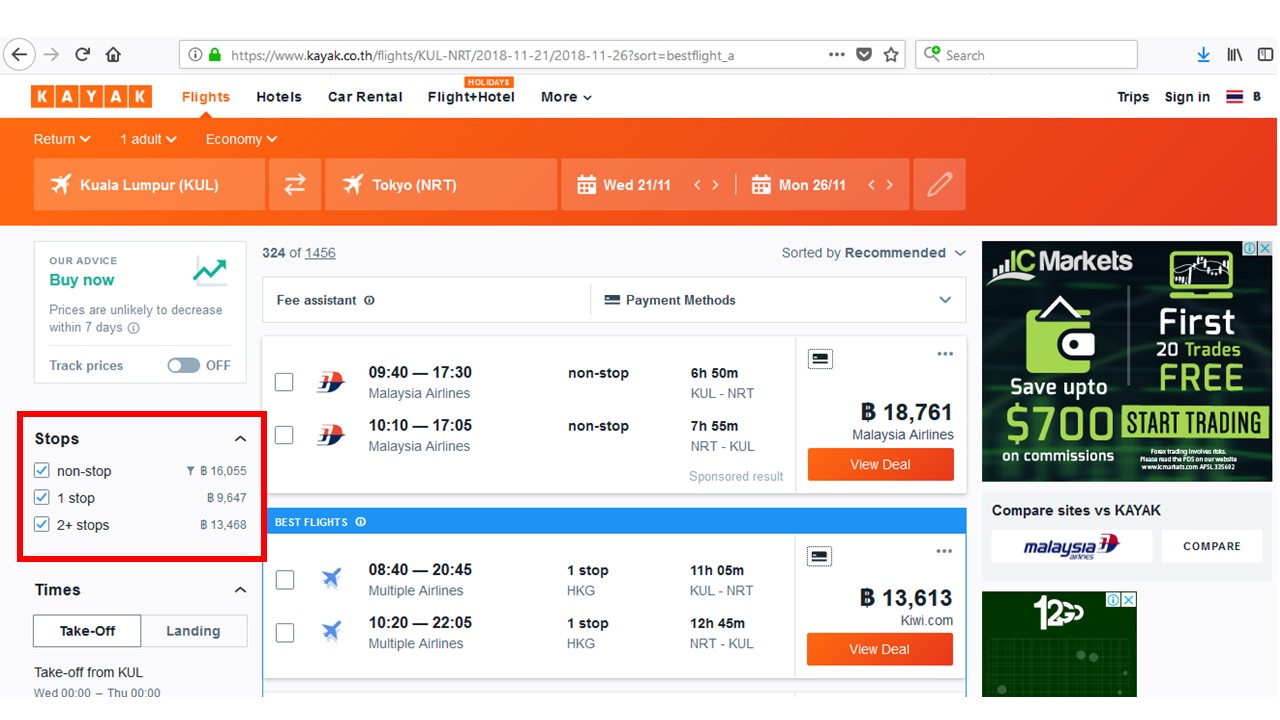The height and width of the screenshot is (720, 1280).
Task: Open return date Mon 26/11 picker
Action: (x=799, y=185)
